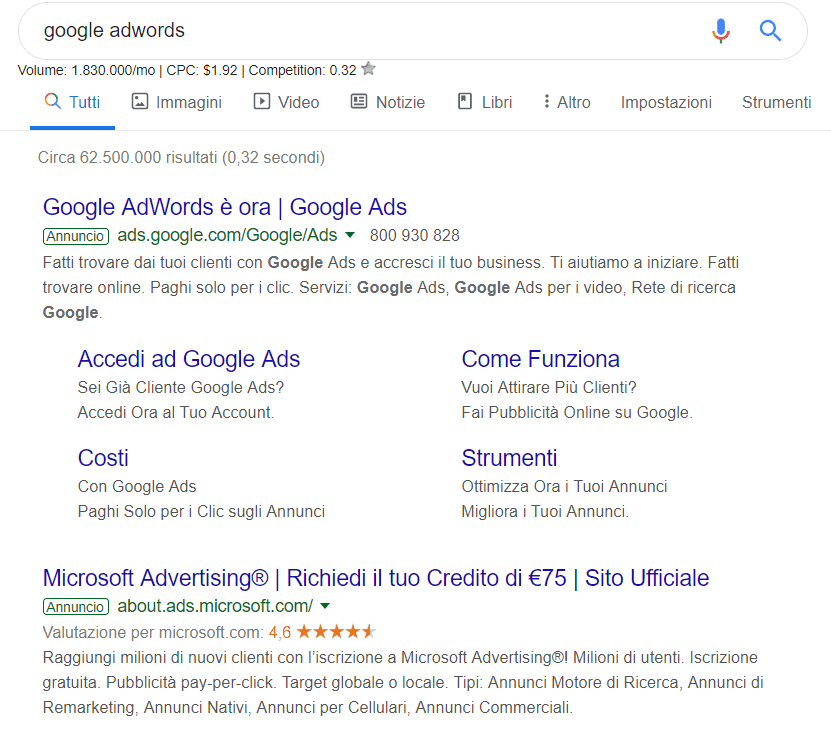Click the phone number 800 930 828
The width and height of the screenshot is (831, 738).
414,235
